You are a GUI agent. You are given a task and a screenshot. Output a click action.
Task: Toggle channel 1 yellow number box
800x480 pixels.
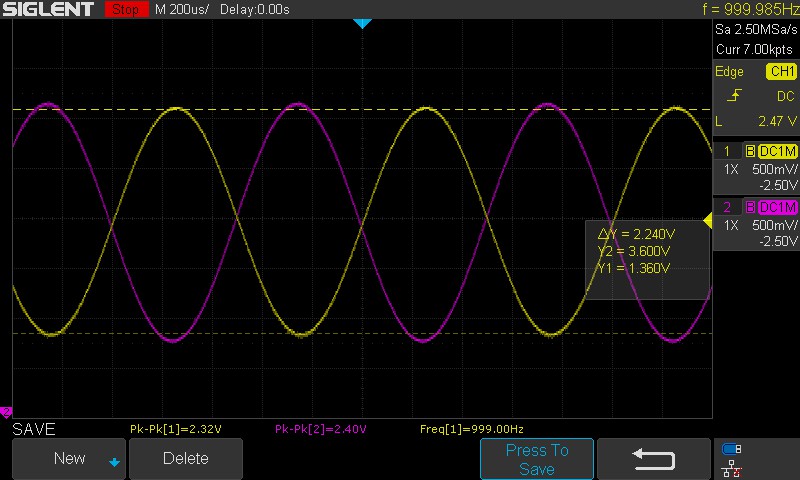[727, 151]
